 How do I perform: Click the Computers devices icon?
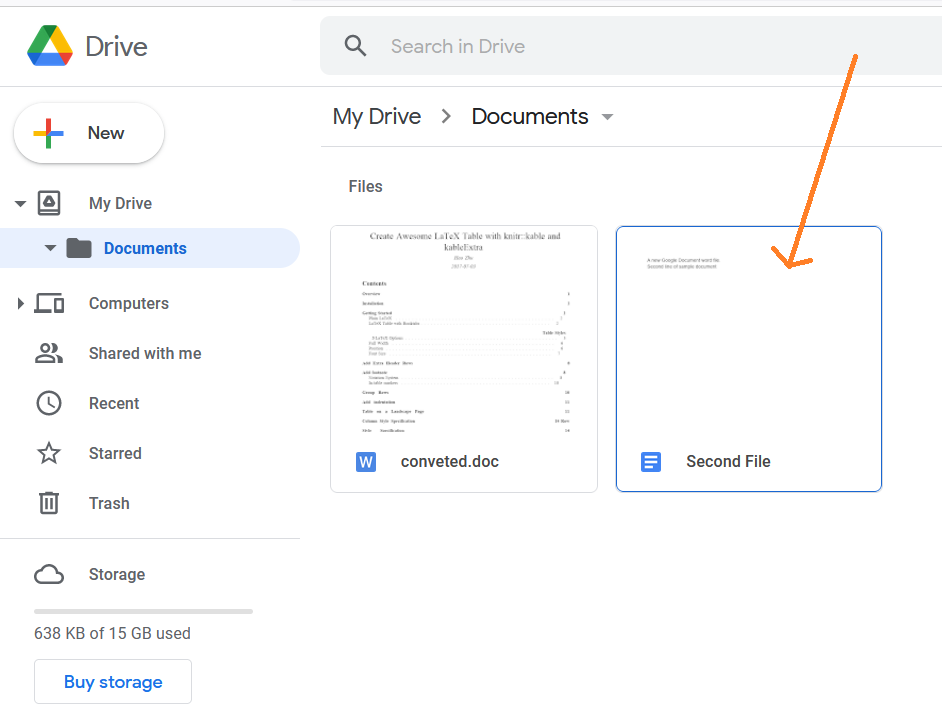(x=49, y=303)
